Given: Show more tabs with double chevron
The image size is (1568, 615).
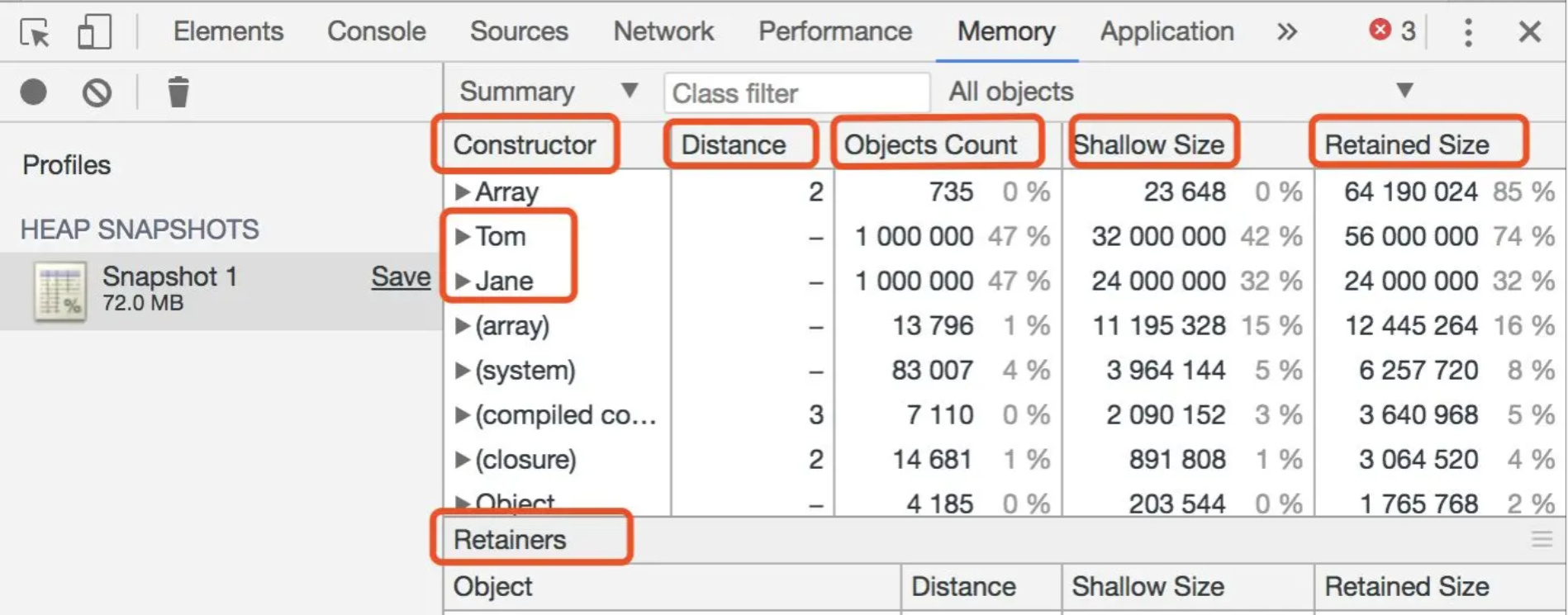Looking at the screenshot, I should coord(1286,32).
